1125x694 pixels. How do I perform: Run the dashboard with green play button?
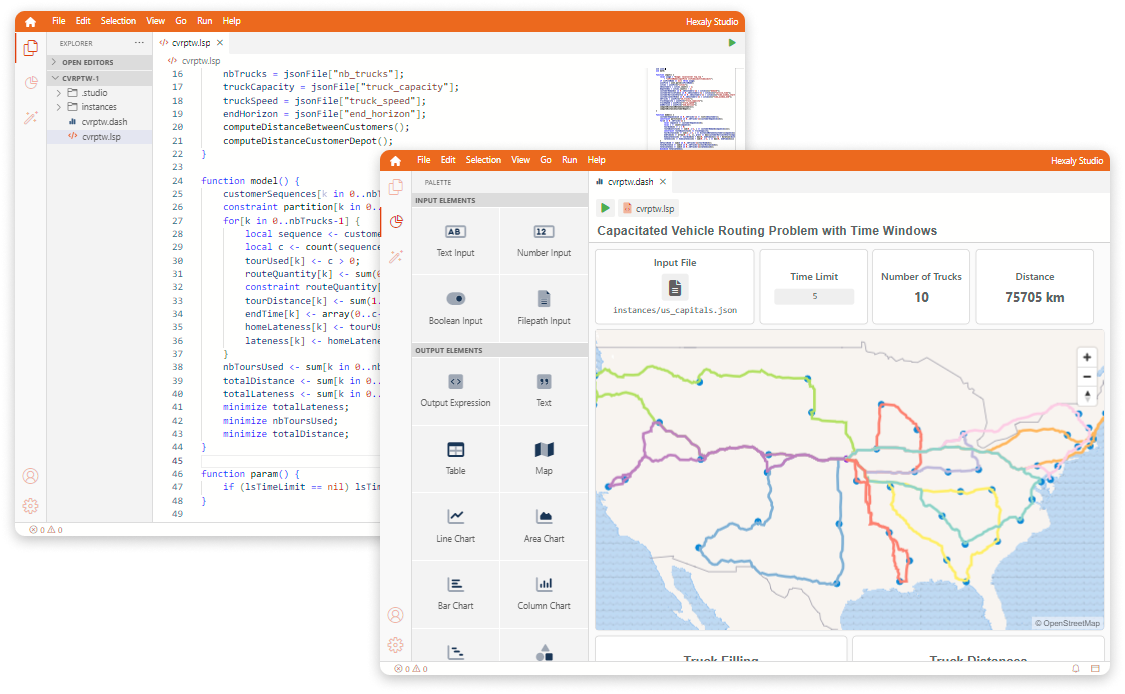[606, 208]
